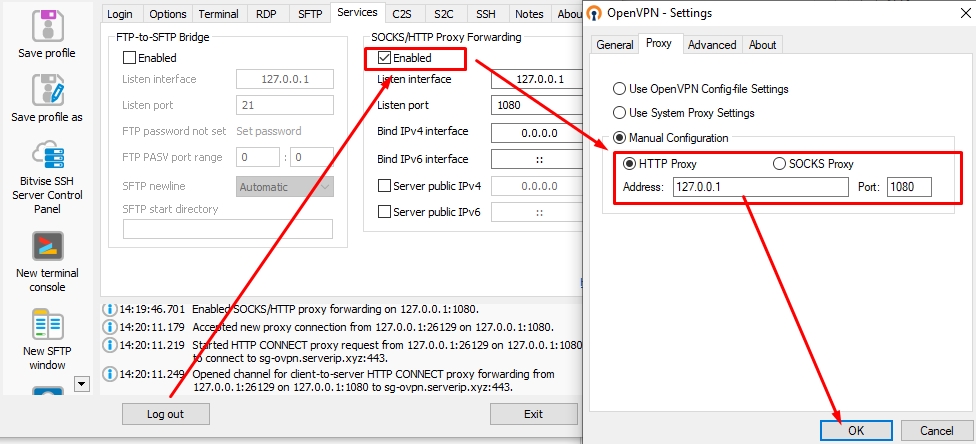Click the proxy Listen interface 127.0.0.1 field
Viewport: 976px width, 444px height.
click(x=537, y=79)
